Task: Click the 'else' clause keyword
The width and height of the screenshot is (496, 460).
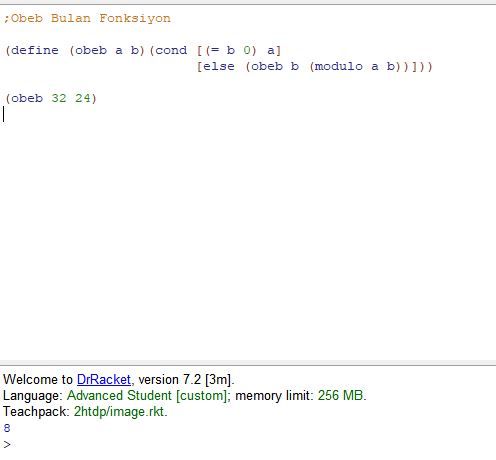Action: 219,66
